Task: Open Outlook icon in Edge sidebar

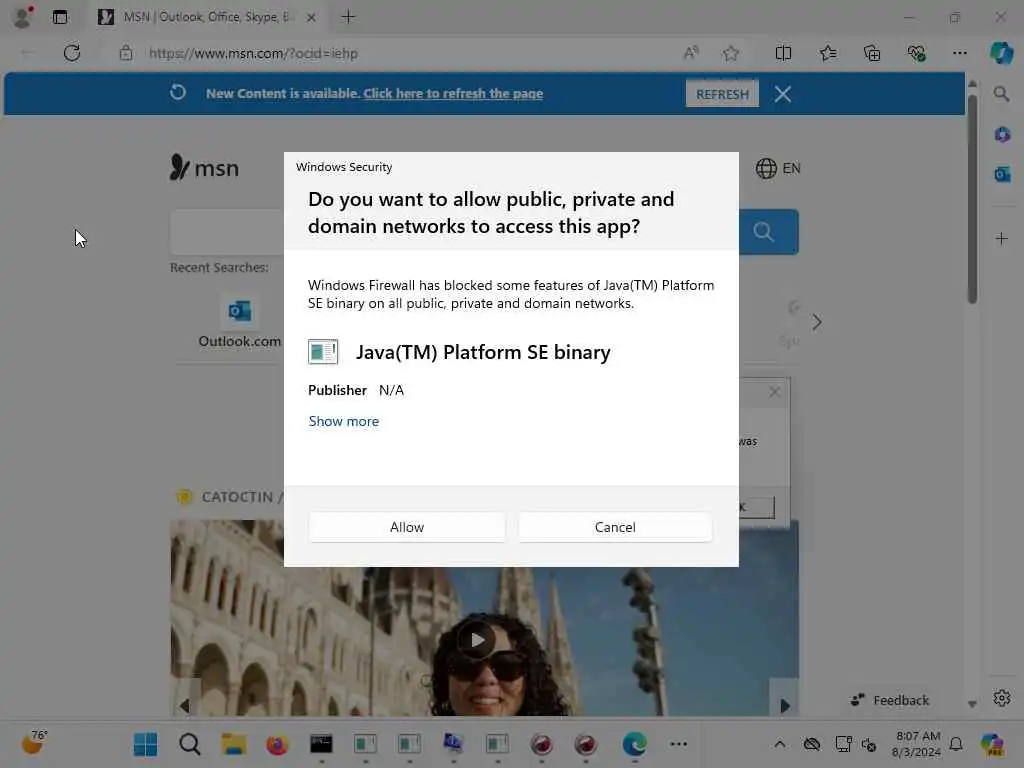Action: tap(1002, 174)
